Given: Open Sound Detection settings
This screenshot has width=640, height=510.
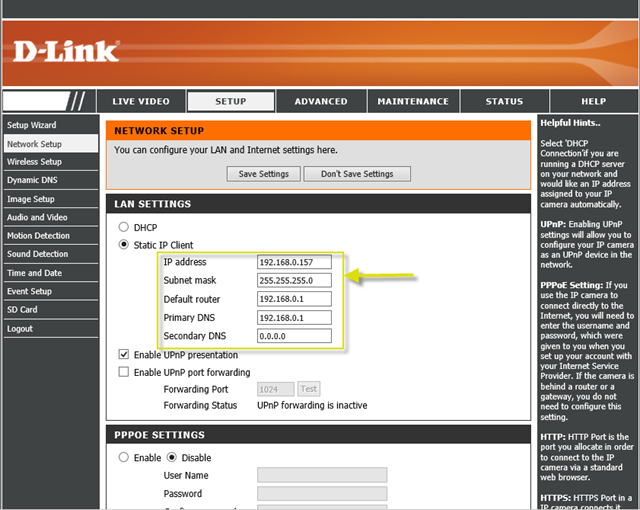Looking at the screenshot, I should pyautogui.click(x=51, y=254).
